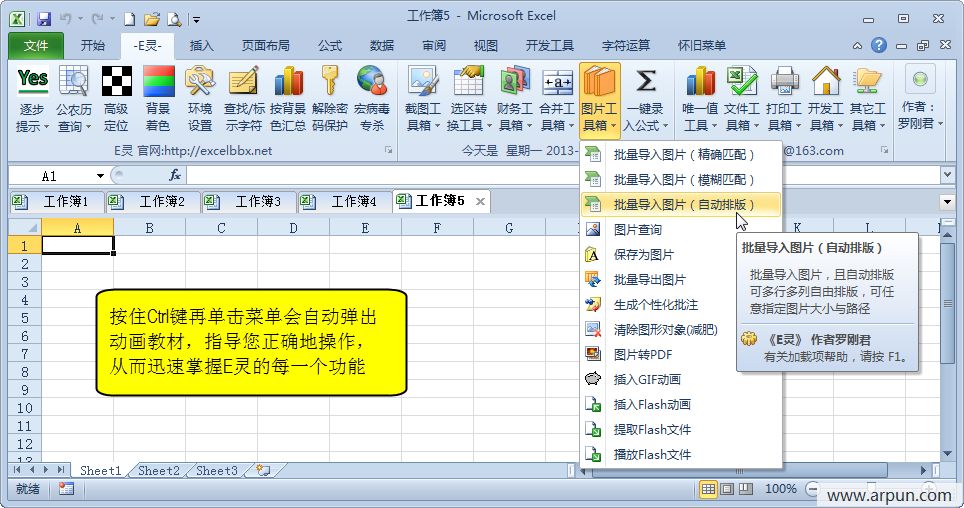The height and width of the screenshot is (508, 964).
Task: Open the Undo history dropdown arrow
Action: pos(81,19)
